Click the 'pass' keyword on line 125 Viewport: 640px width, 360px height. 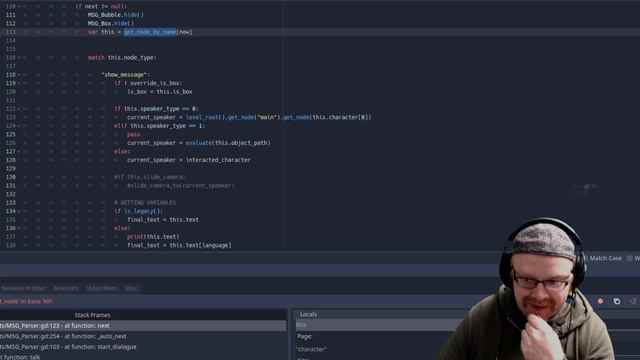click(x=133, y=134)
